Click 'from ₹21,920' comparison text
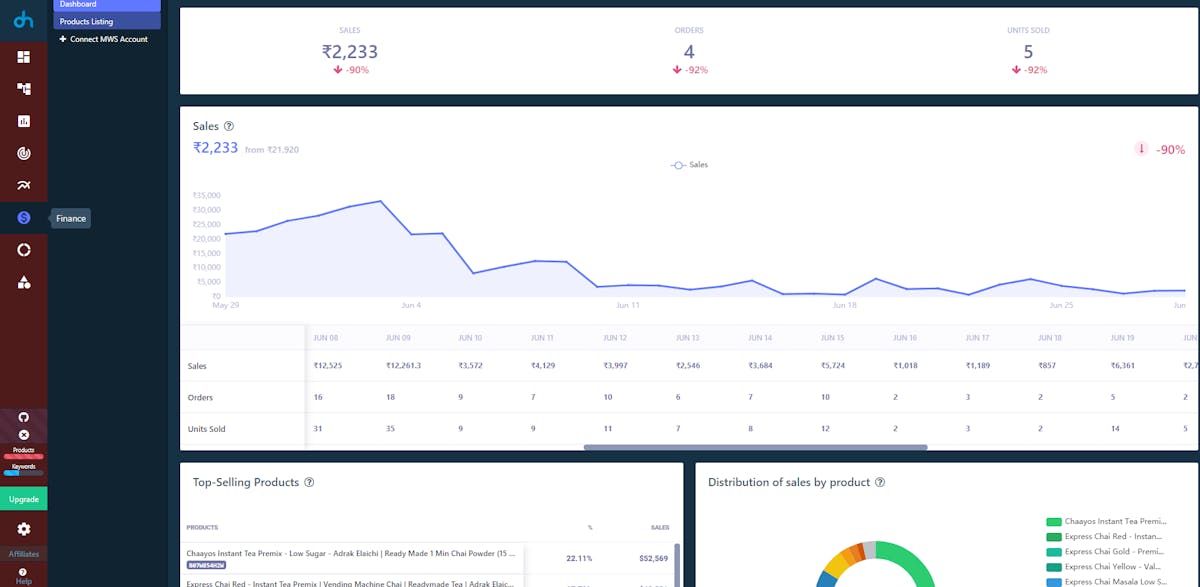The image size is (1200, 587). coord(272,150)
